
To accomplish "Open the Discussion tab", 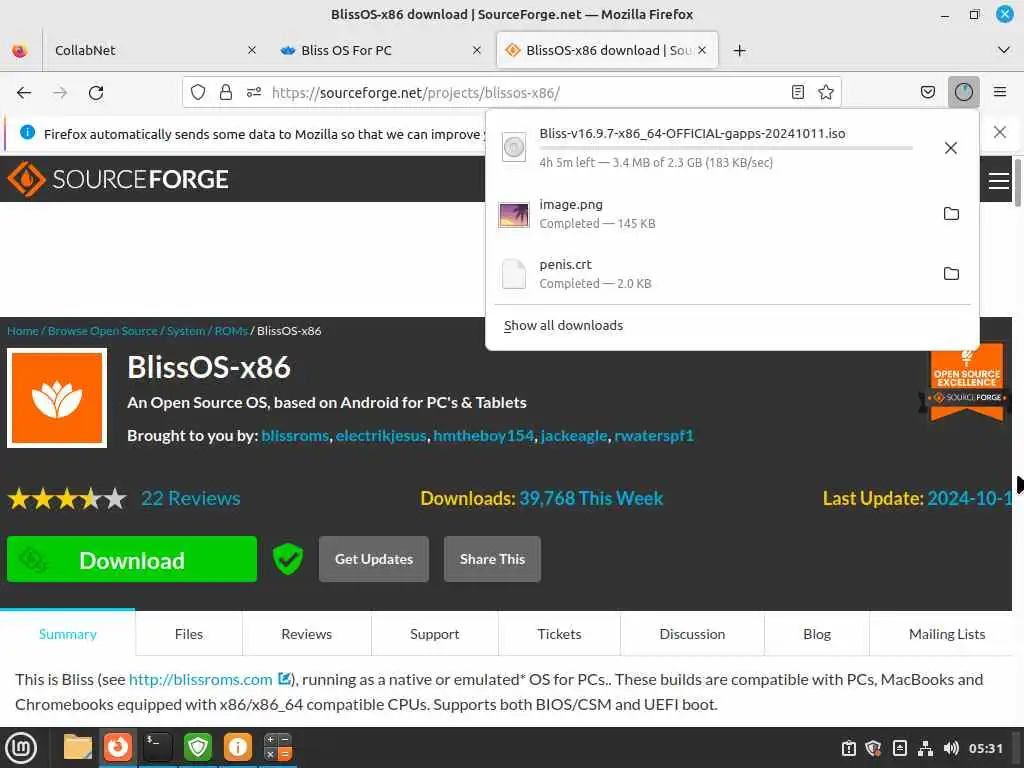I will 692,633.
